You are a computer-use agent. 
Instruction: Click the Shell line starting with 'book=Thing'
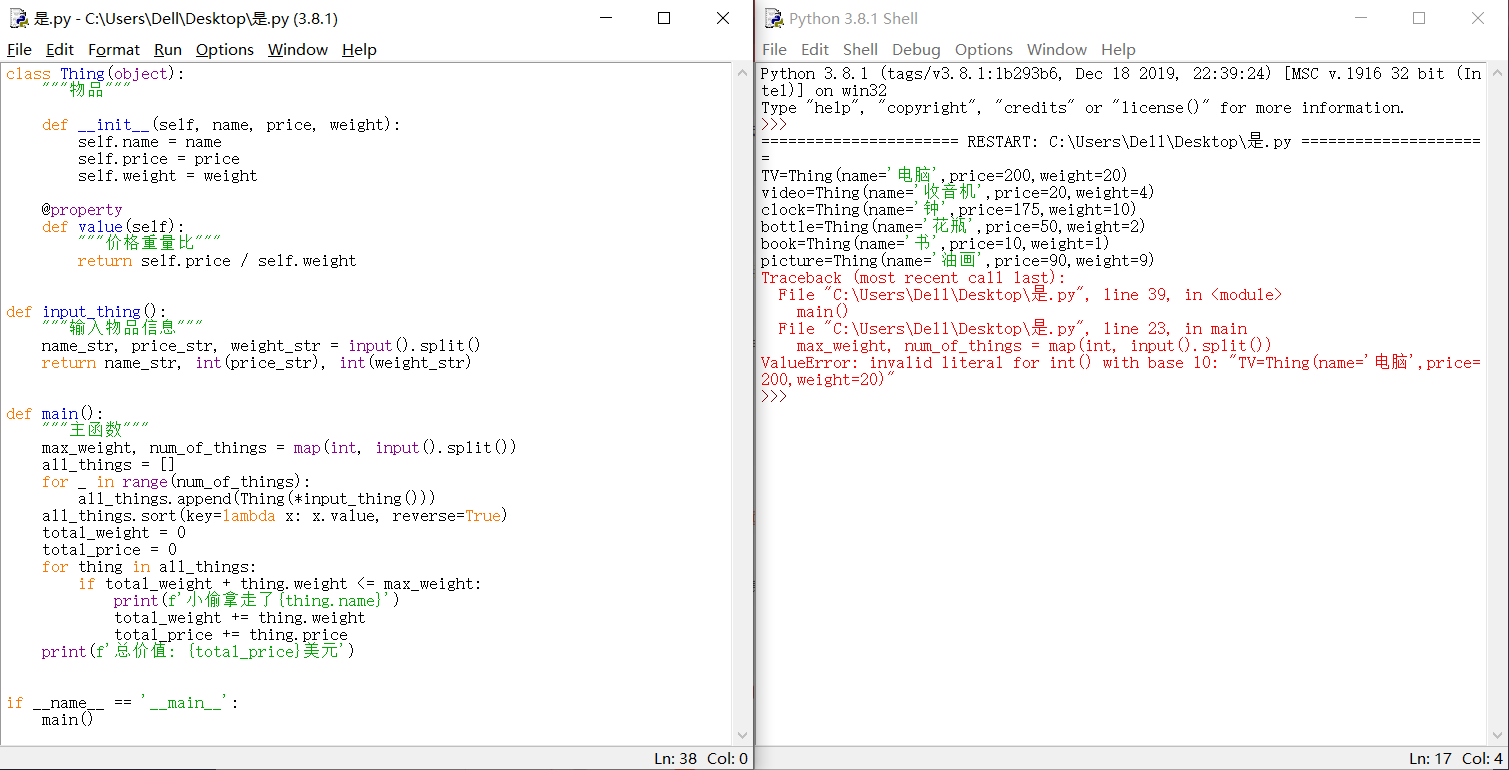pyautogui.click(x=935, y=244)
